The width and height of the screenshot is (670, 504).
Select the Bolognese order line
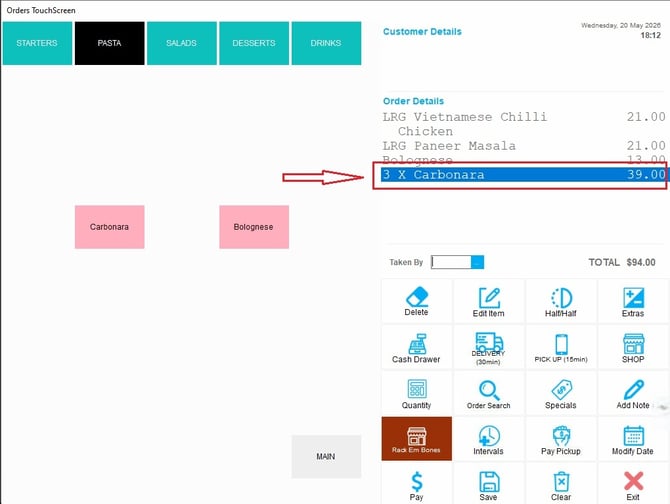point(524,160)
